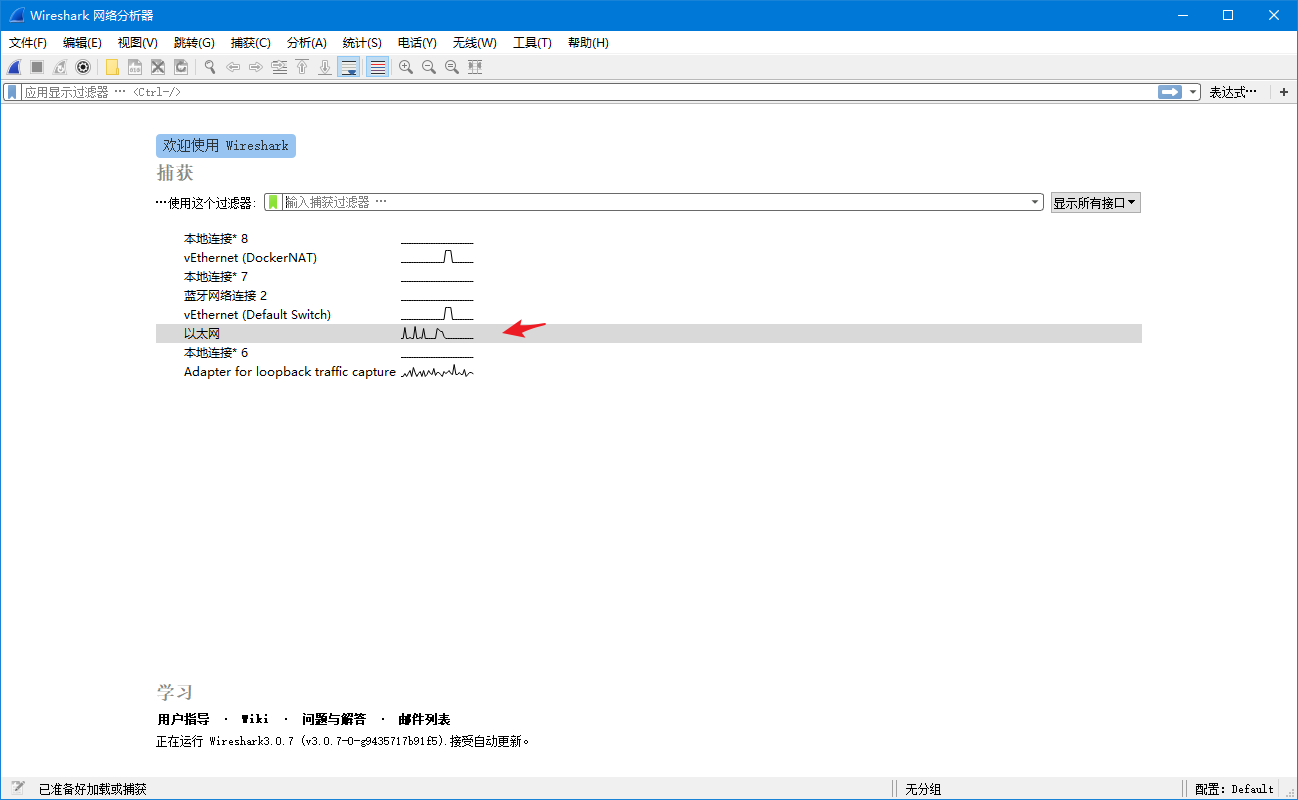Toggle auto-scroll during live capture
This screenshot has width=1298, height=800.
[349, 67]
